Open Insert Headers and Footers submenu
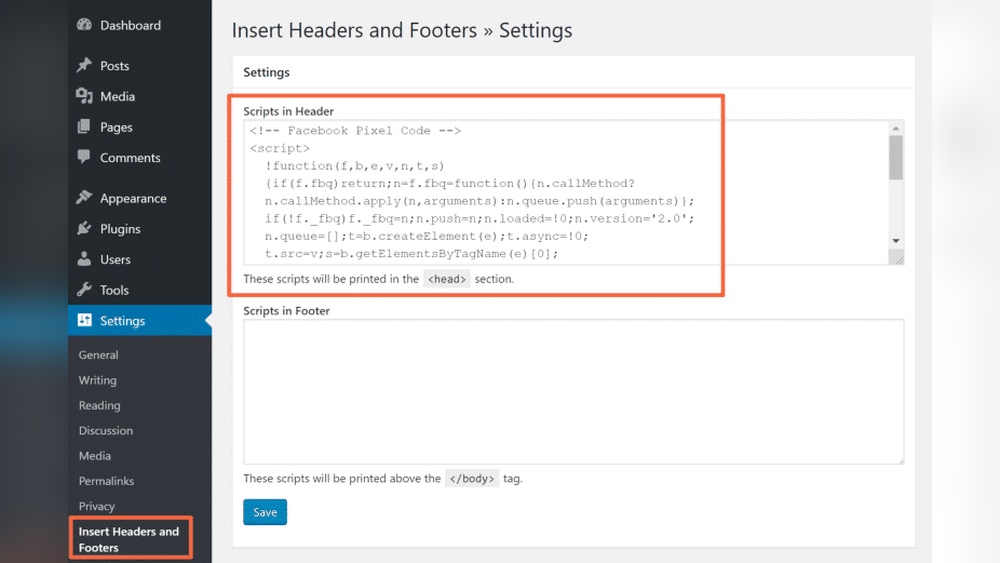 click(129, 539)
